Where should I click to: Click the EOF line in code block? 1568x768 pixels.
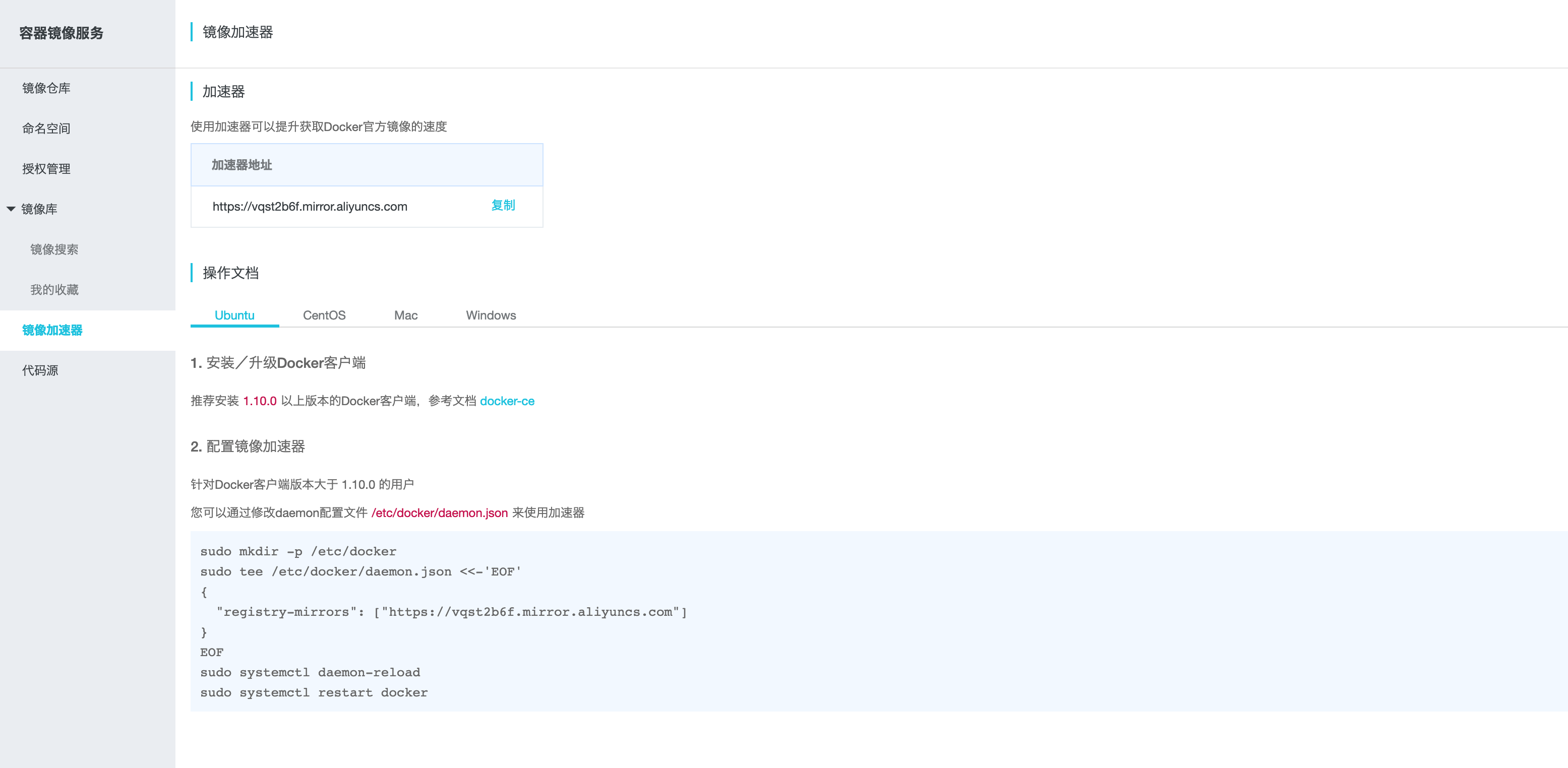pos(212,653)
